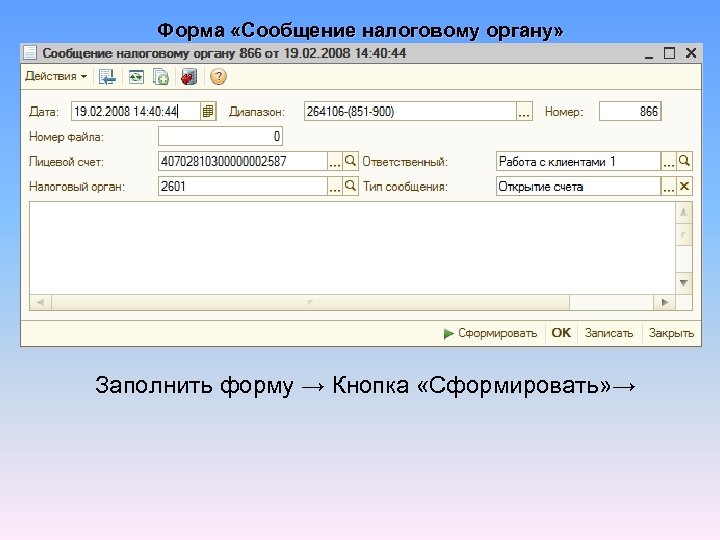Click the horizontal scrollbar right arrow
720x540 pixels.
tap(664, 302)
